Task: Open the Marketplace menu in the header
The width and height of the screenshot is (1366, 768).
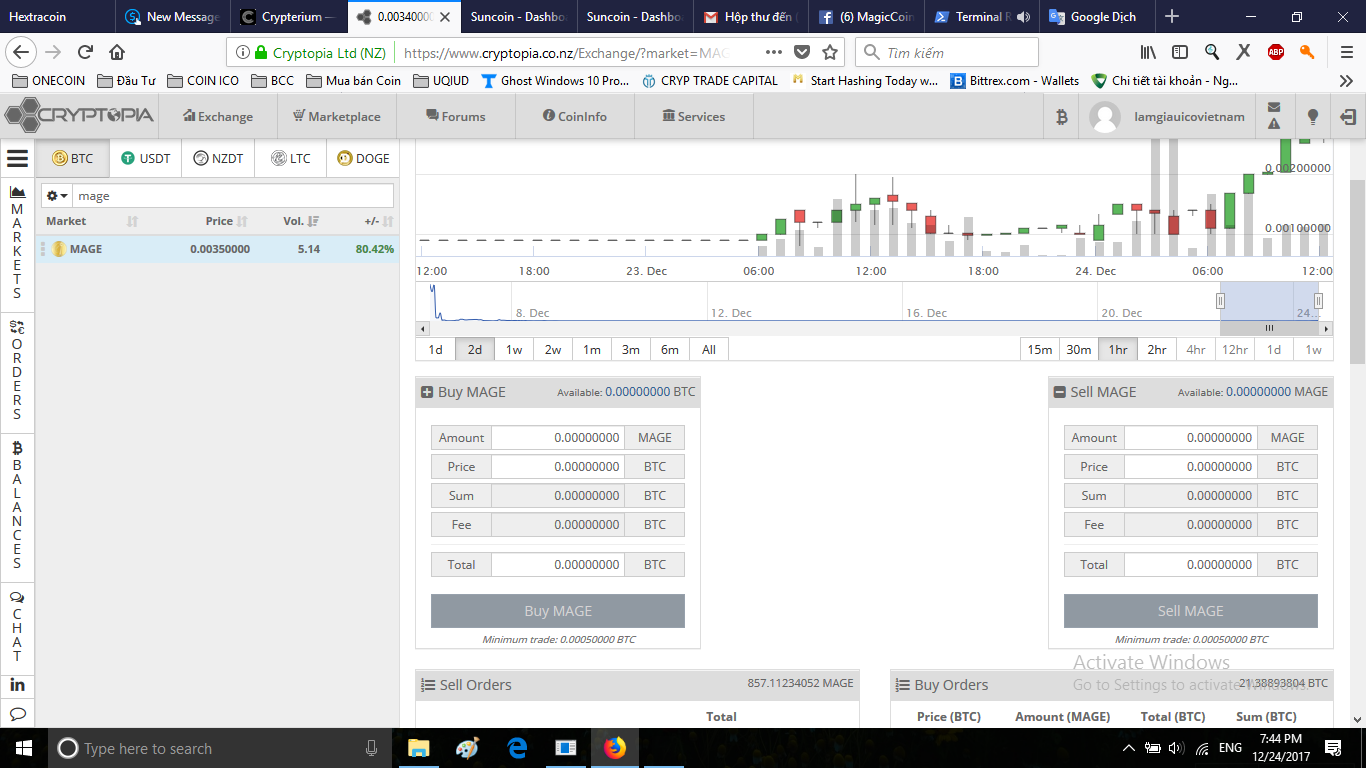Action: [x=336, y=117]
